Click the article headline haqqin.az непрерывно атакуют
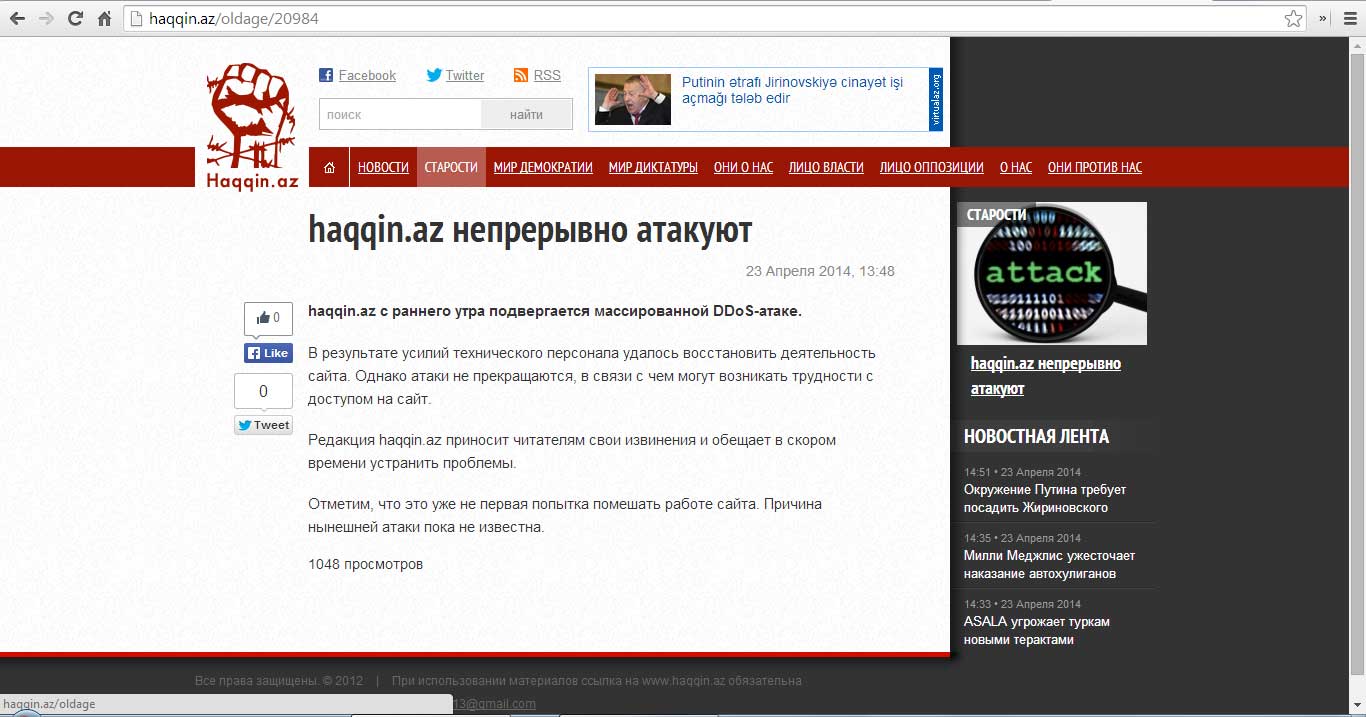This screenshot has height=717, width=1366. pyautogui.click(x=530, y=230)
